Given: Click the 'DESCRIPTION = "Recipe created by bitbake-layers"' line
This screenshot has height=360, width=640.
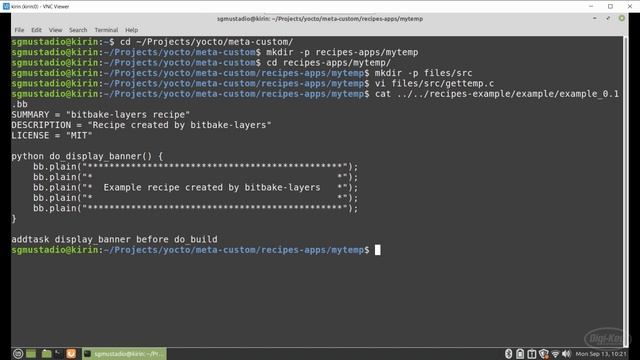Looking at the screenshot, I should (141, 125).
